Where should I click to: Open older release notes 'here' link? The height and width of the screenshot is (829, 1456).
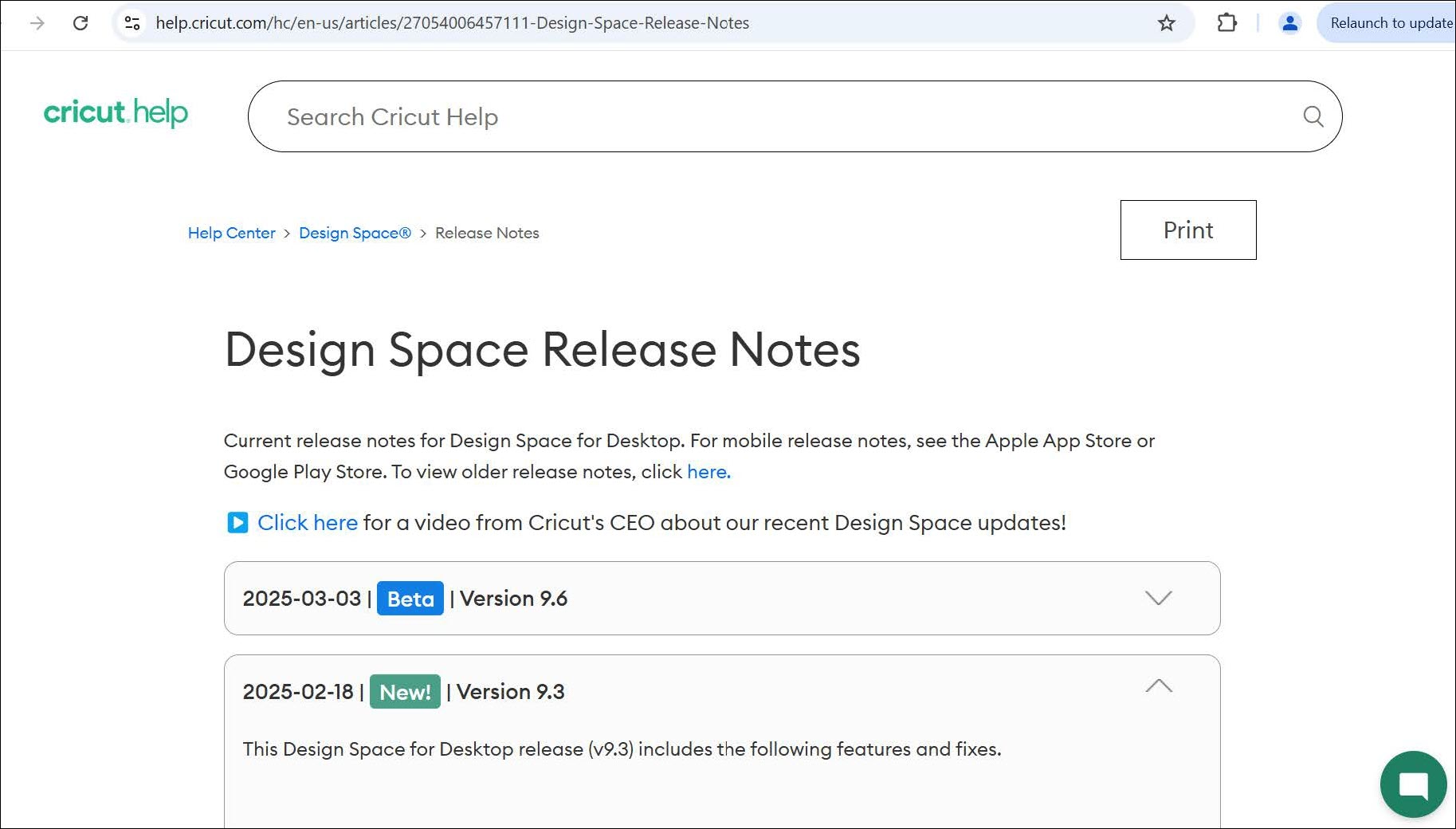[x=708, y=472]
